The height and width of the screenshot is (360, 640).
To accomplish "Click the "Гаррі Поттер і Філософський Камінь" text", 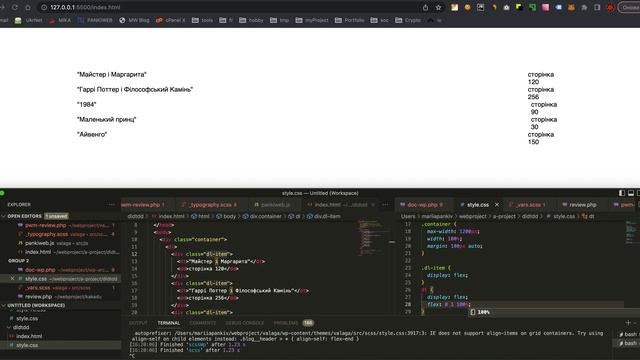I will click(135, 89).
